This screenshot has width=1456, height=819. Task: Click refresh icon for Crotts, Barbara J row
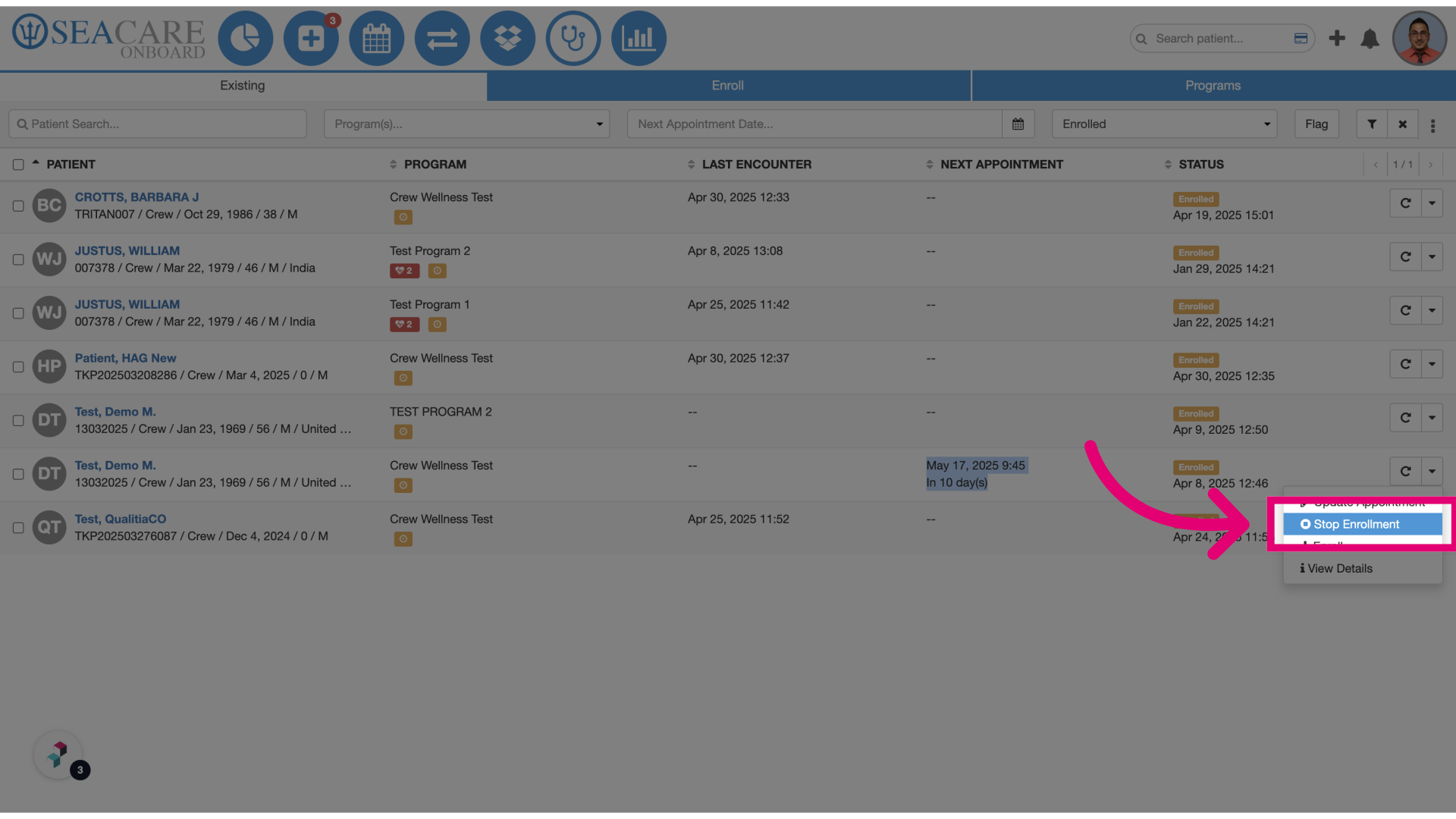click(x=1405, y=203)
